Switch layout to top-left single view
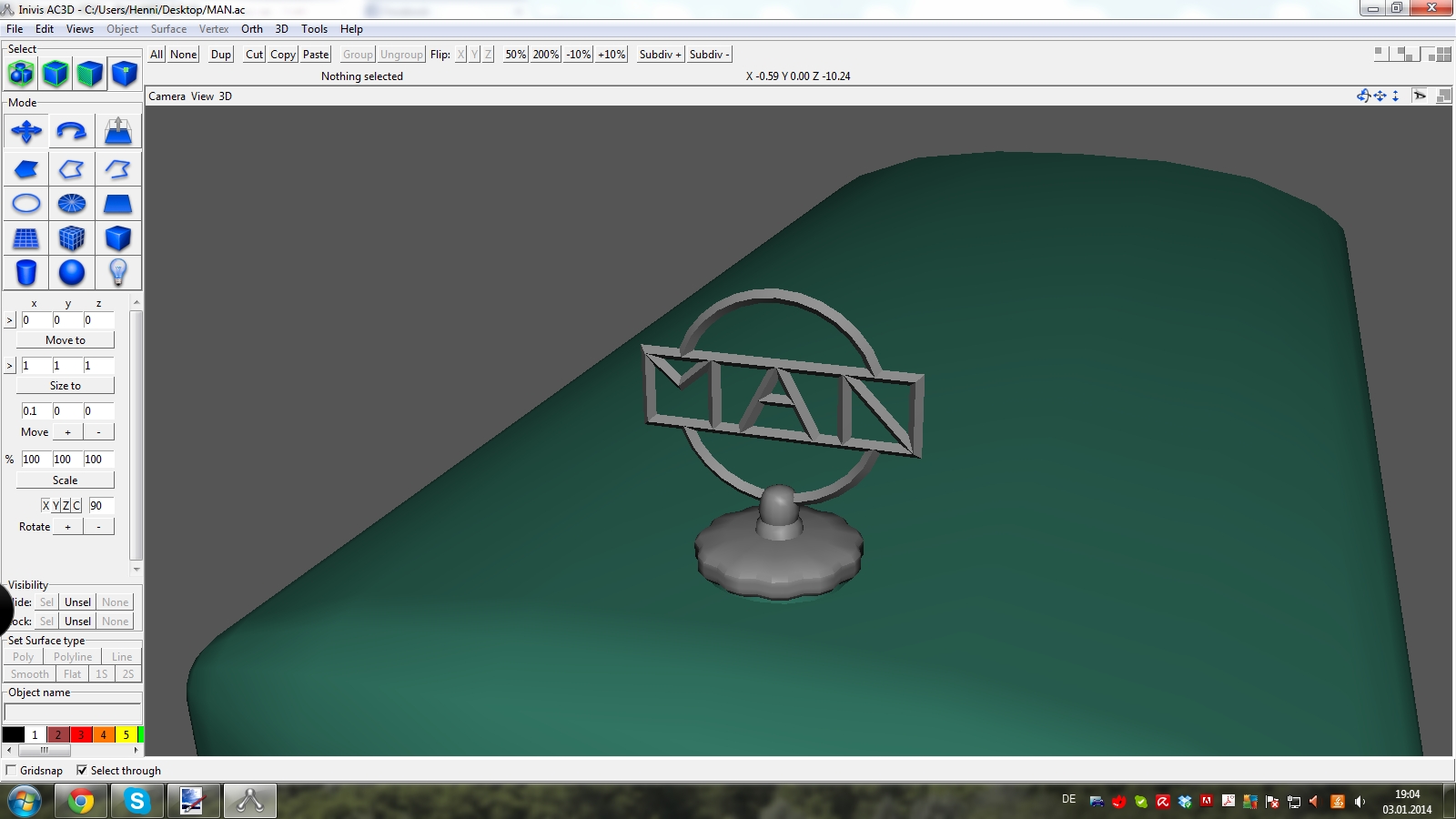Image resolution: width=1456 pixels, height=819 pixels. point(1381,54)
